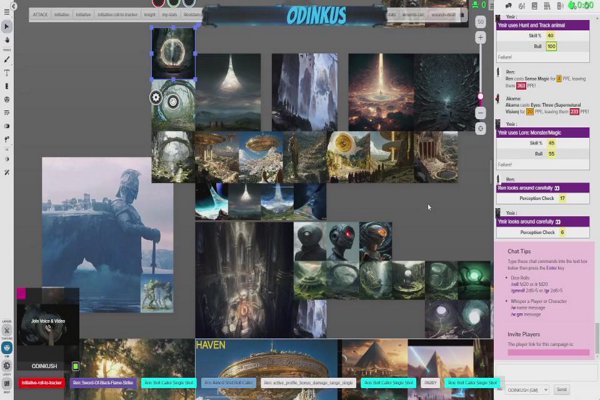
Task: Open the hamburger menu at top left
Action: pos(7,12)
